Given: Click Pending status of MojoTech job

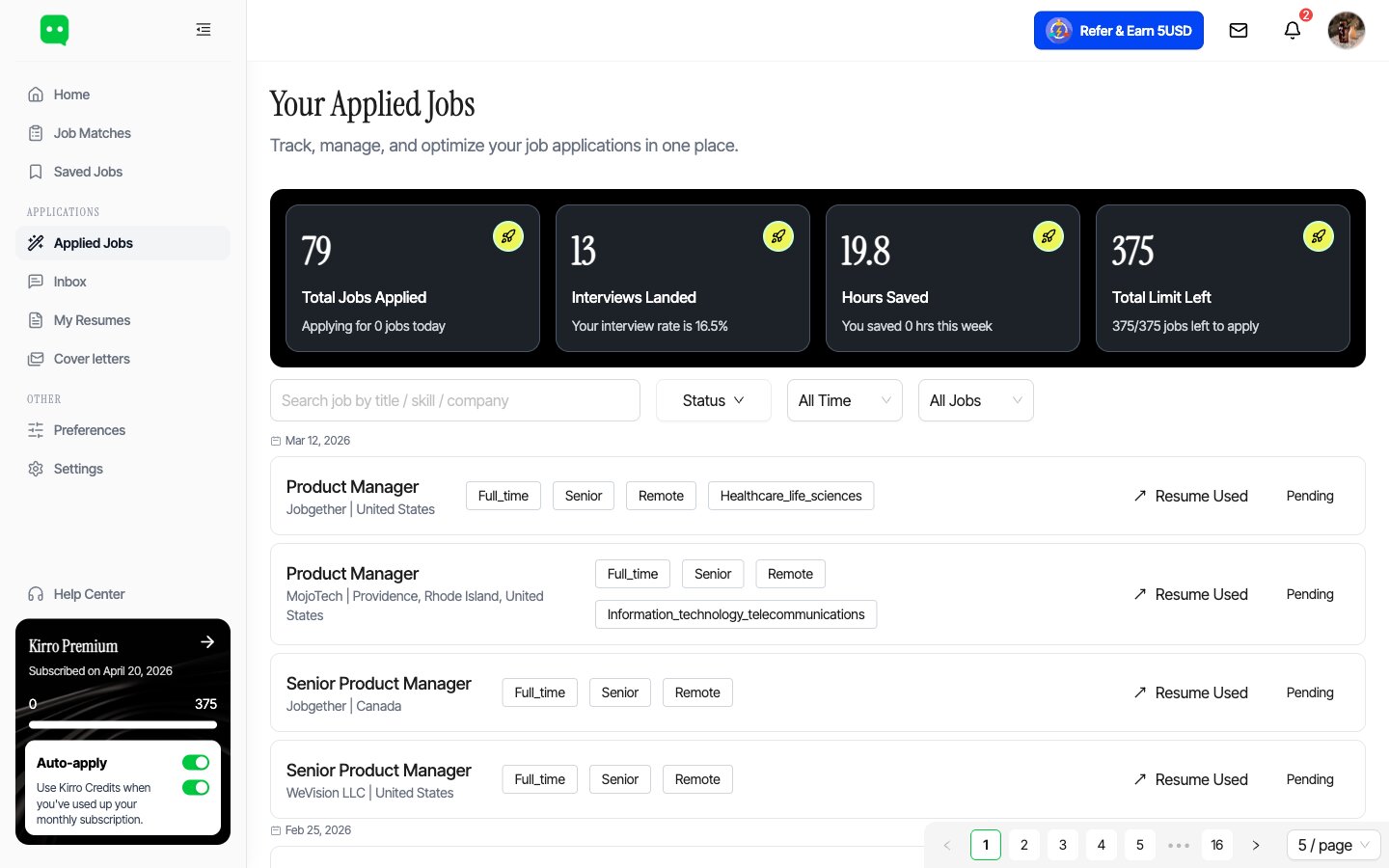Looking at the screenshot, I should pos(1310,594).
